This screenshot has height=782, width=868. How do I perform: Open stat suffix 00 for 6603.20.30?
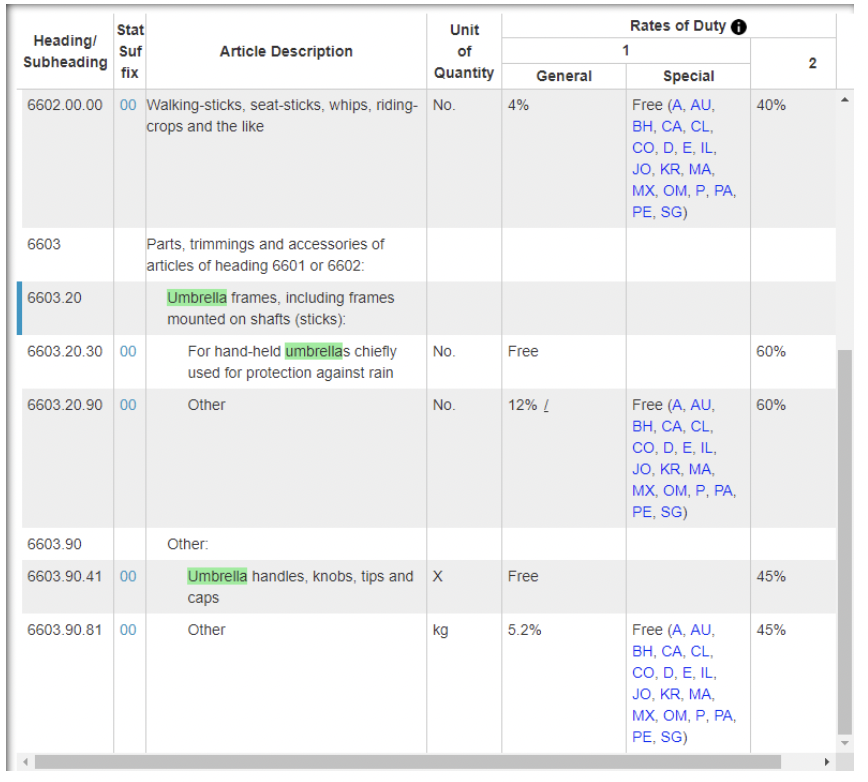pyautogui.click(x=128, y=351)
